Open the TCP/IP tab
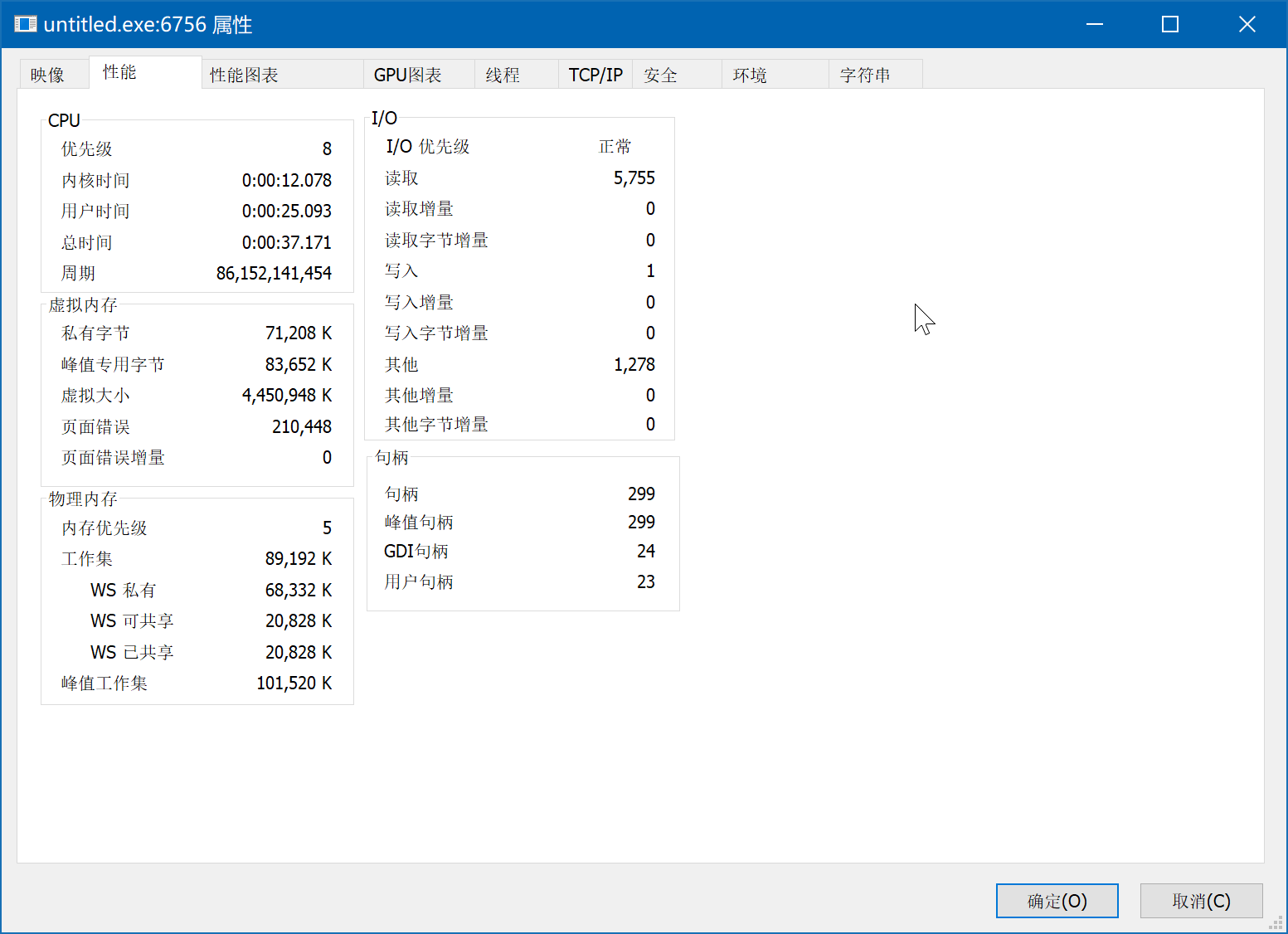This screenshot has width=1288, height=934. pyautogui.click(x=595, y=75)
